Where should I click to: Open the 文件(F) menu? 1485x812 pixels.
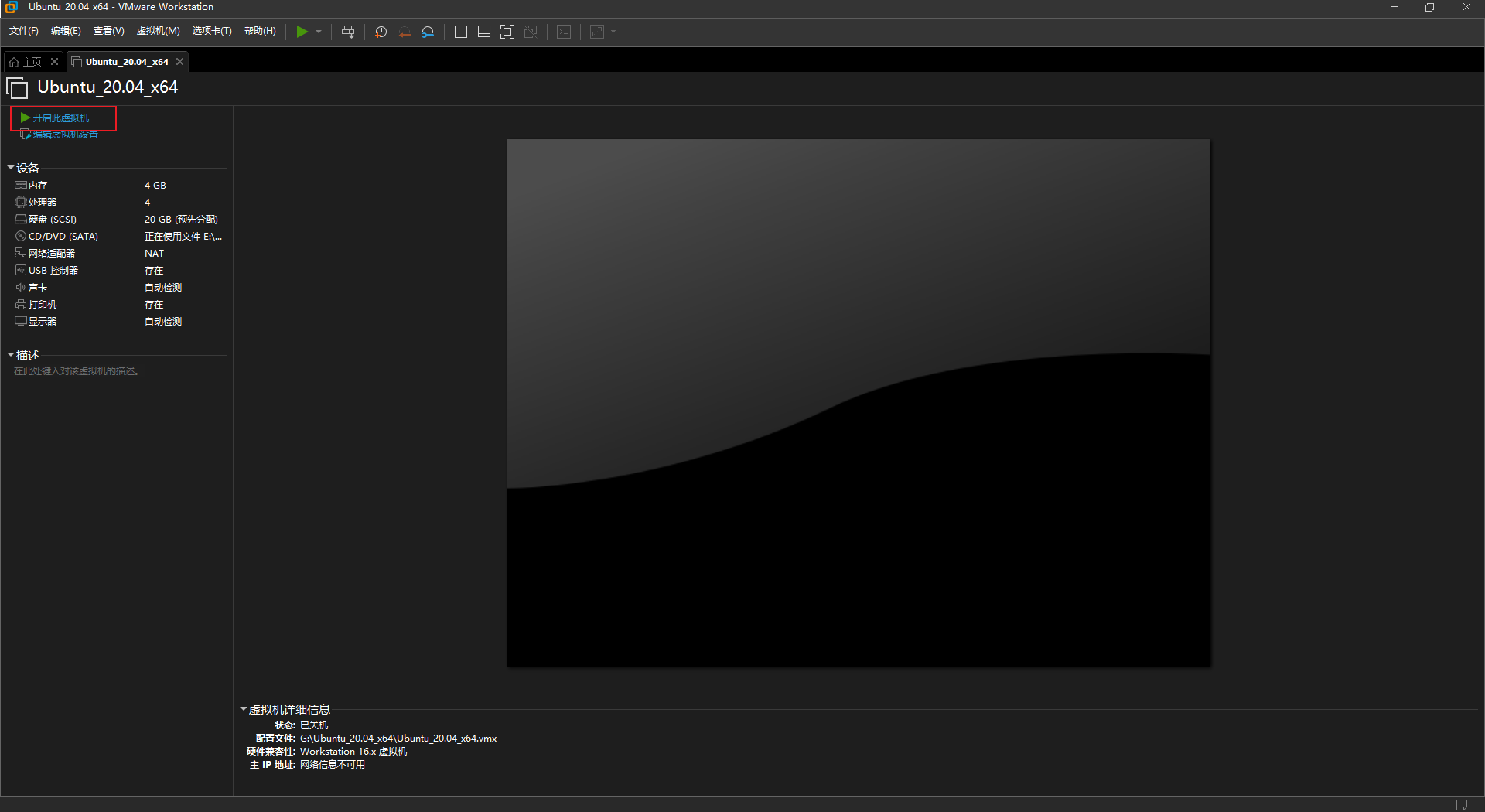(x=24, y=31)
